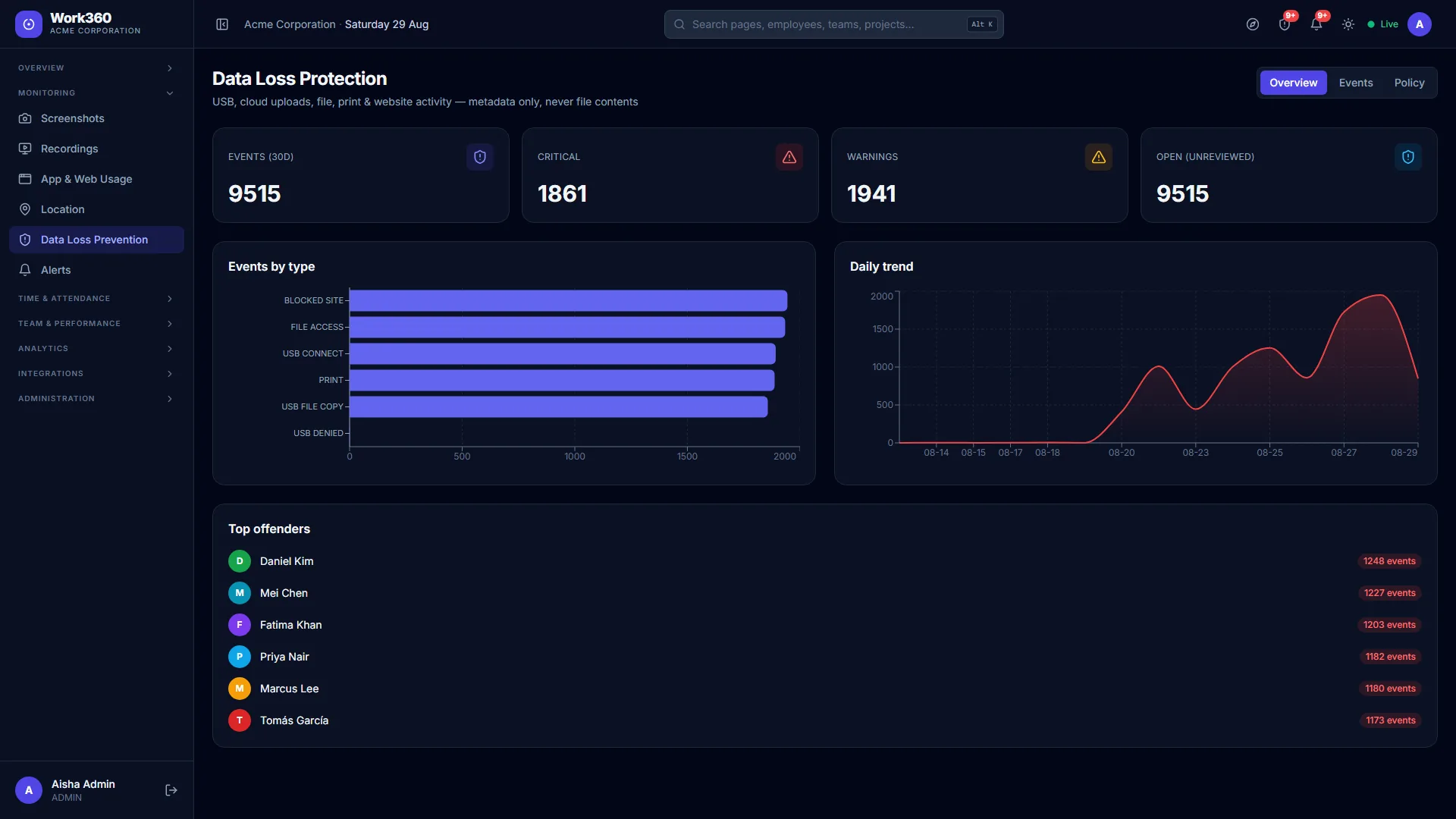Click the 1203 events badge for Fatima Khan

click(1389, 625)
